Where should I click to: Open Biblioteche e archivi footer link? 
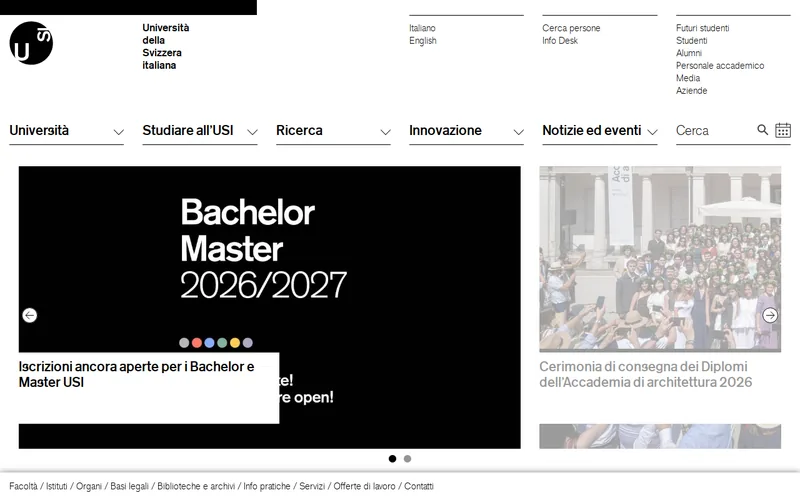pos(196,486)
